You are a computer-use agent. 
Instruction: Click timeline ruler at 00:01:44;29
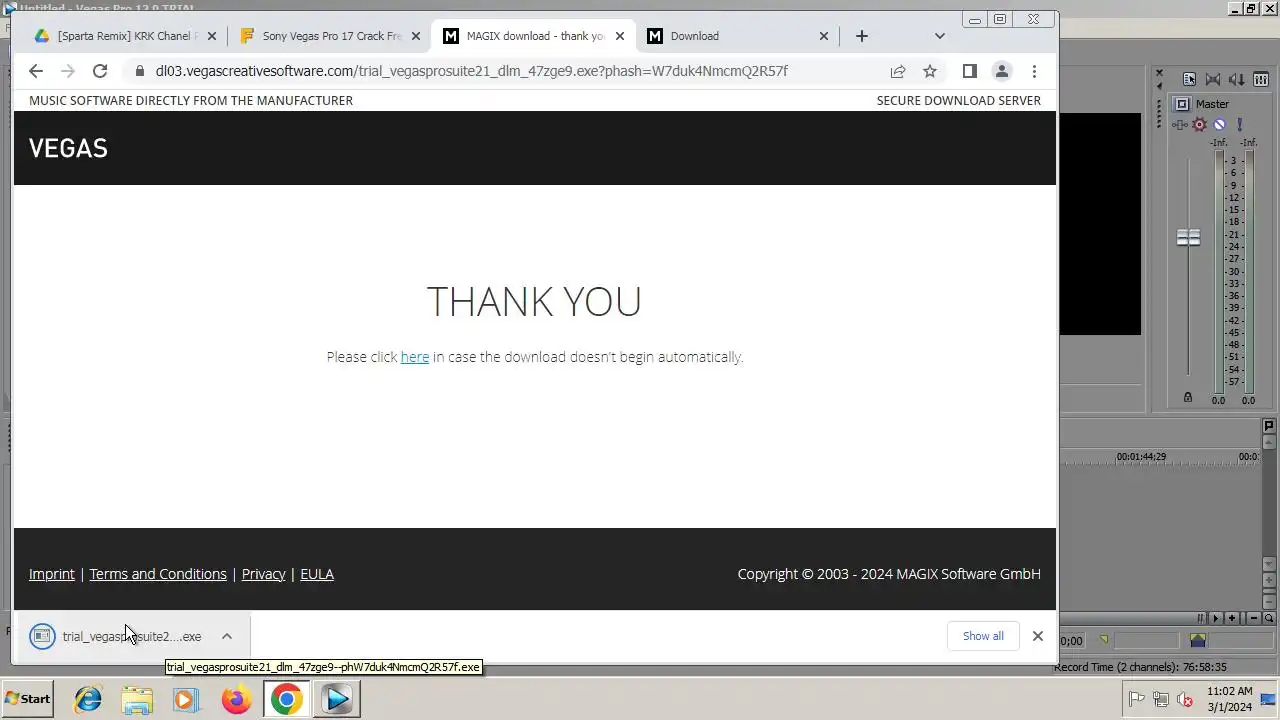pos(1141,457)
